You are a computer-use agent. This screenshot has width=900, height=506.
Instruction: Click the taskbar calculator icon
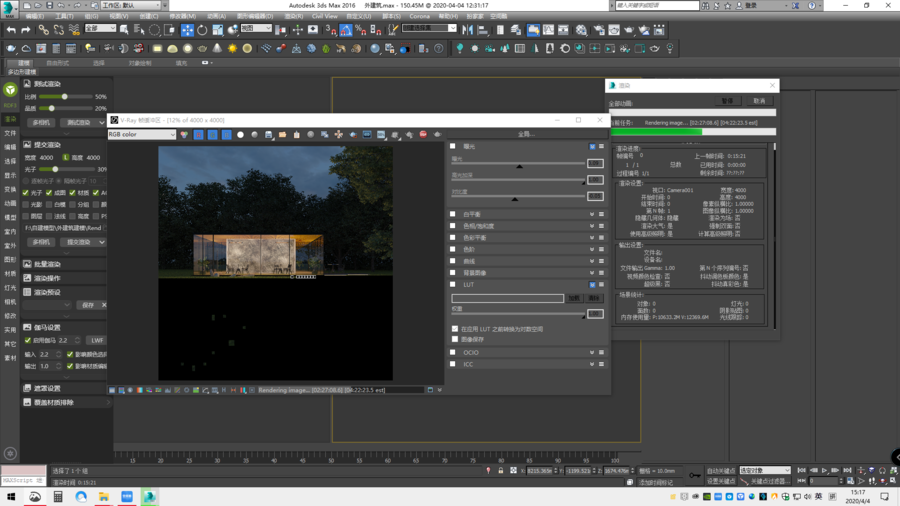pos(58,497)
